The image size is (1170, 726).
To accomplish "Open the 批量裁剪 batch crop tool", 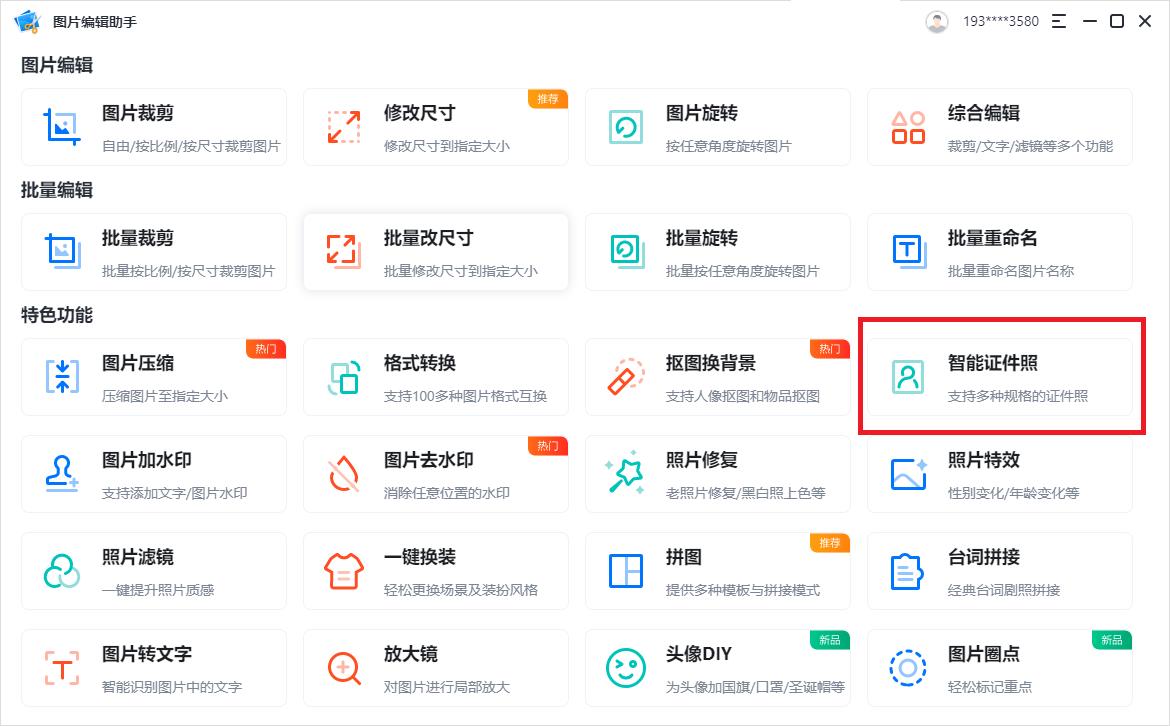I will 154,252.
